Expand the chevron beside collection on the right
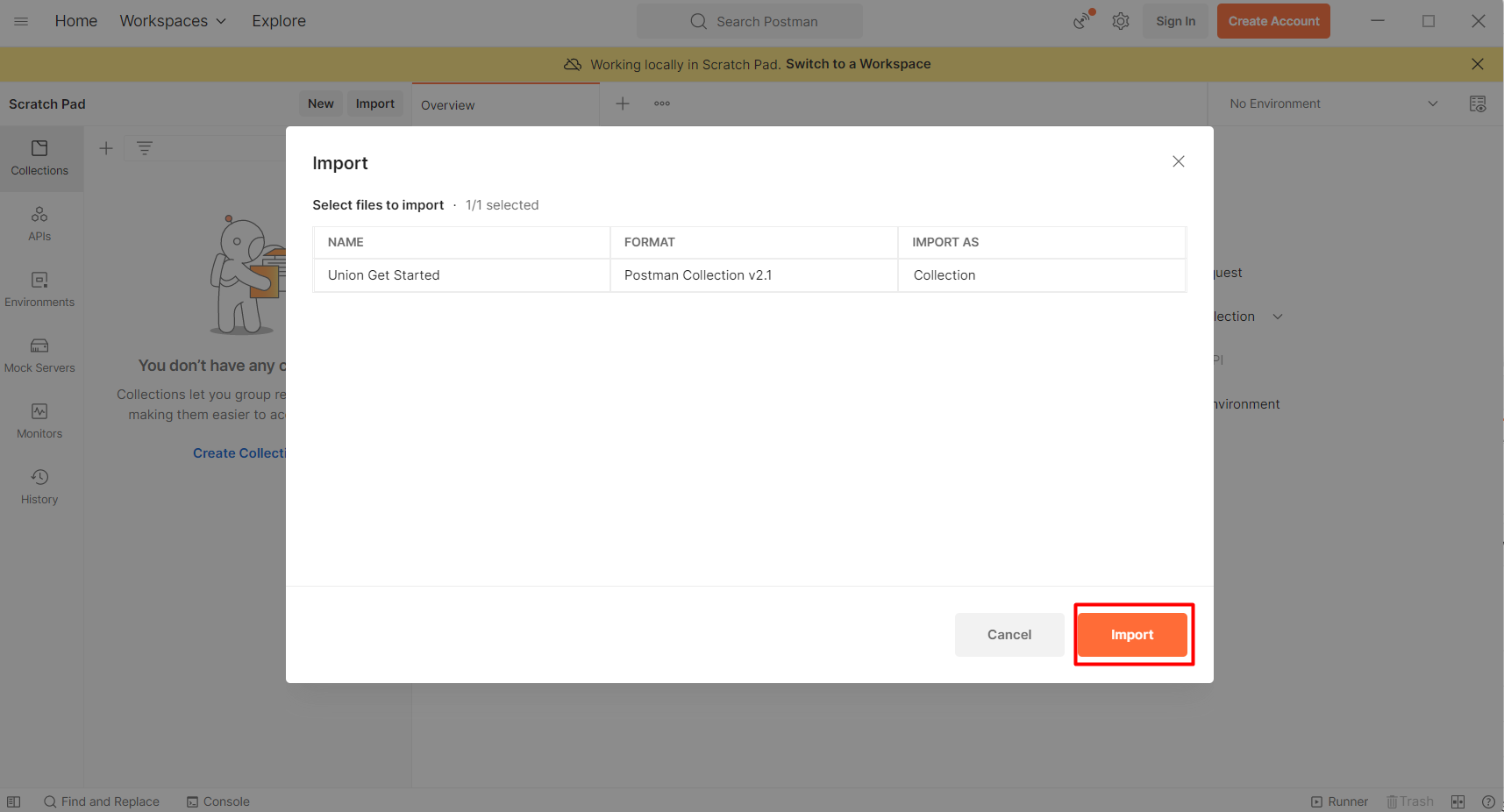Viewport: 1504px width, 812px height. (1278, 317)
